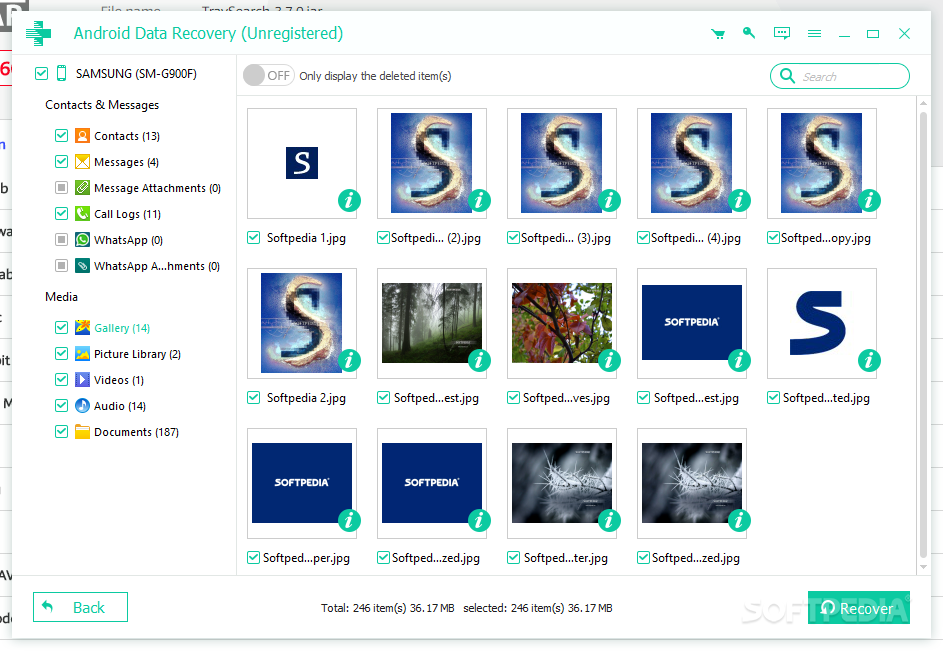Click the key register icon

click(x=749, y=33)
